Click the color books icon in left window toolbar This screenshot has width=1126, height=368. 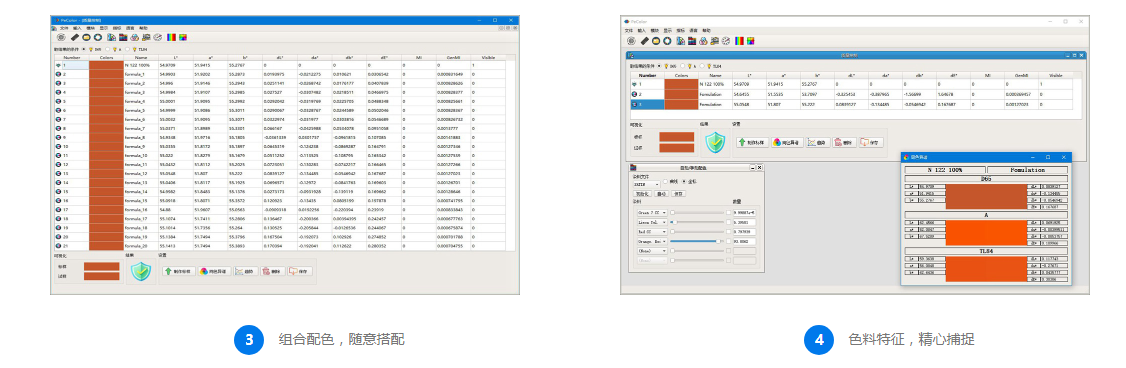coord(123,37)
